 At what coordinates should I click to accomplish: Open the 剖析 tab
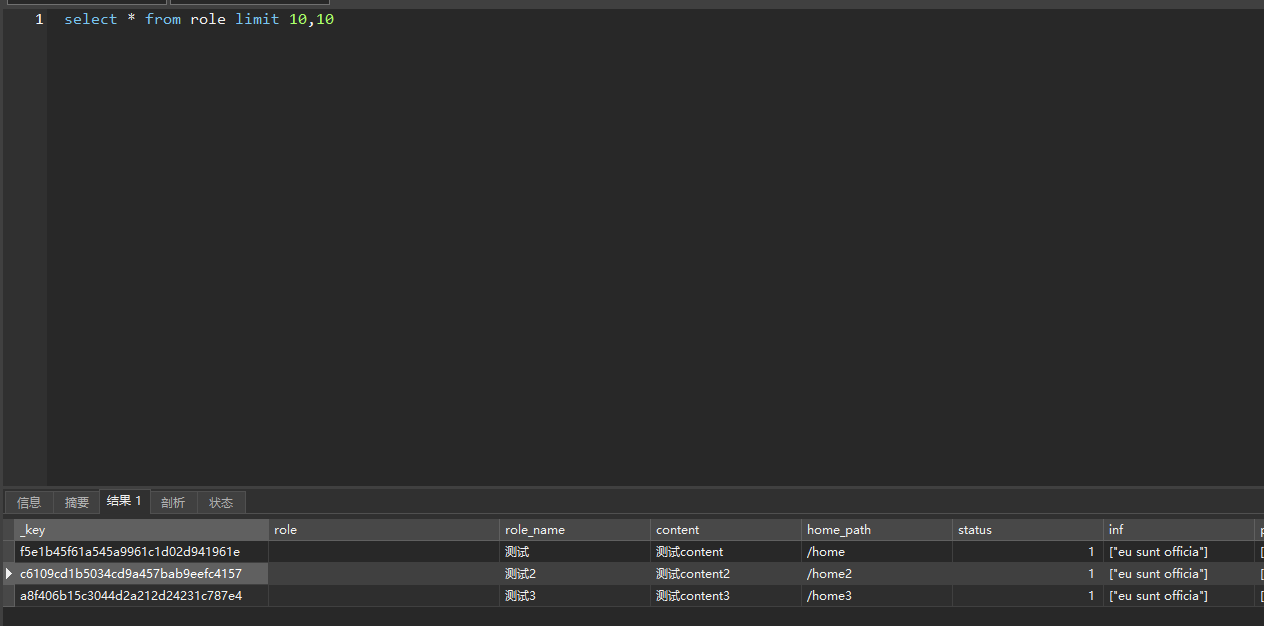[x=173, y=503]
